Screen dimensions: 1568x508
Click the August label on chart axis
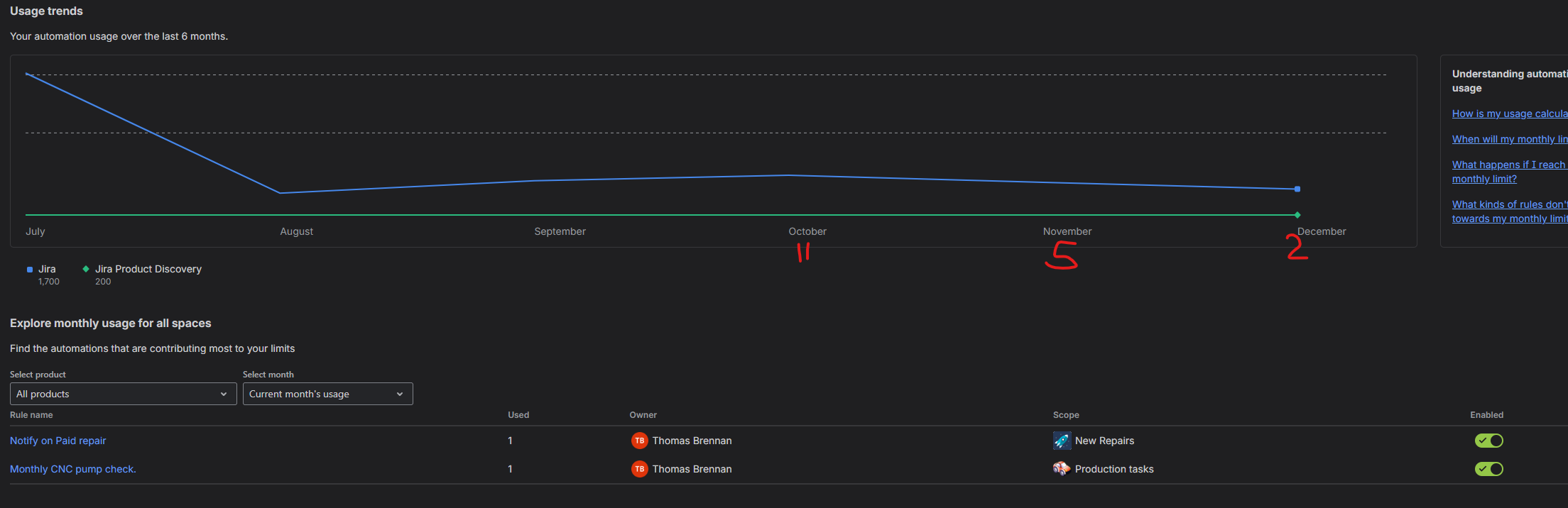click(x=296, y=231)
